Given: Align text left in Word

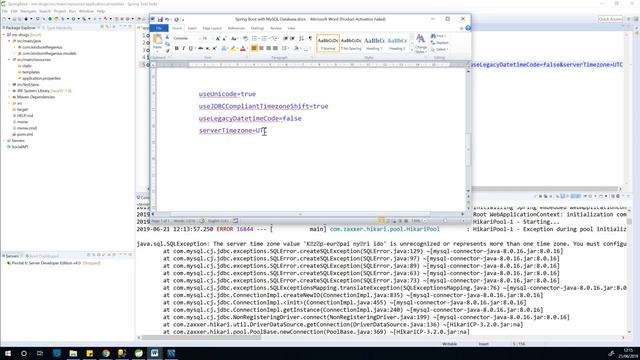Looking at the screenshot, I should (x=254, y=49).
